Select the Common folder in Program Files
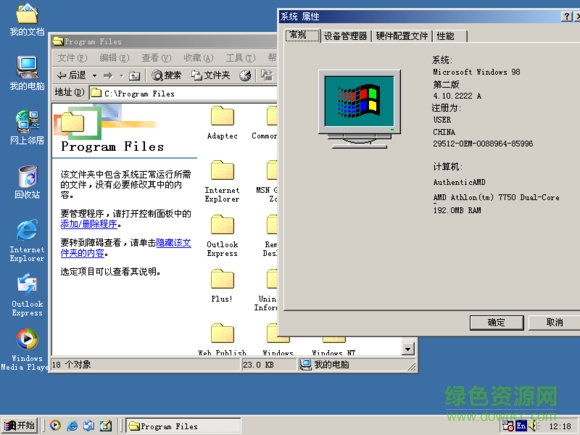580x435 pixels. (x=264, y=123)
